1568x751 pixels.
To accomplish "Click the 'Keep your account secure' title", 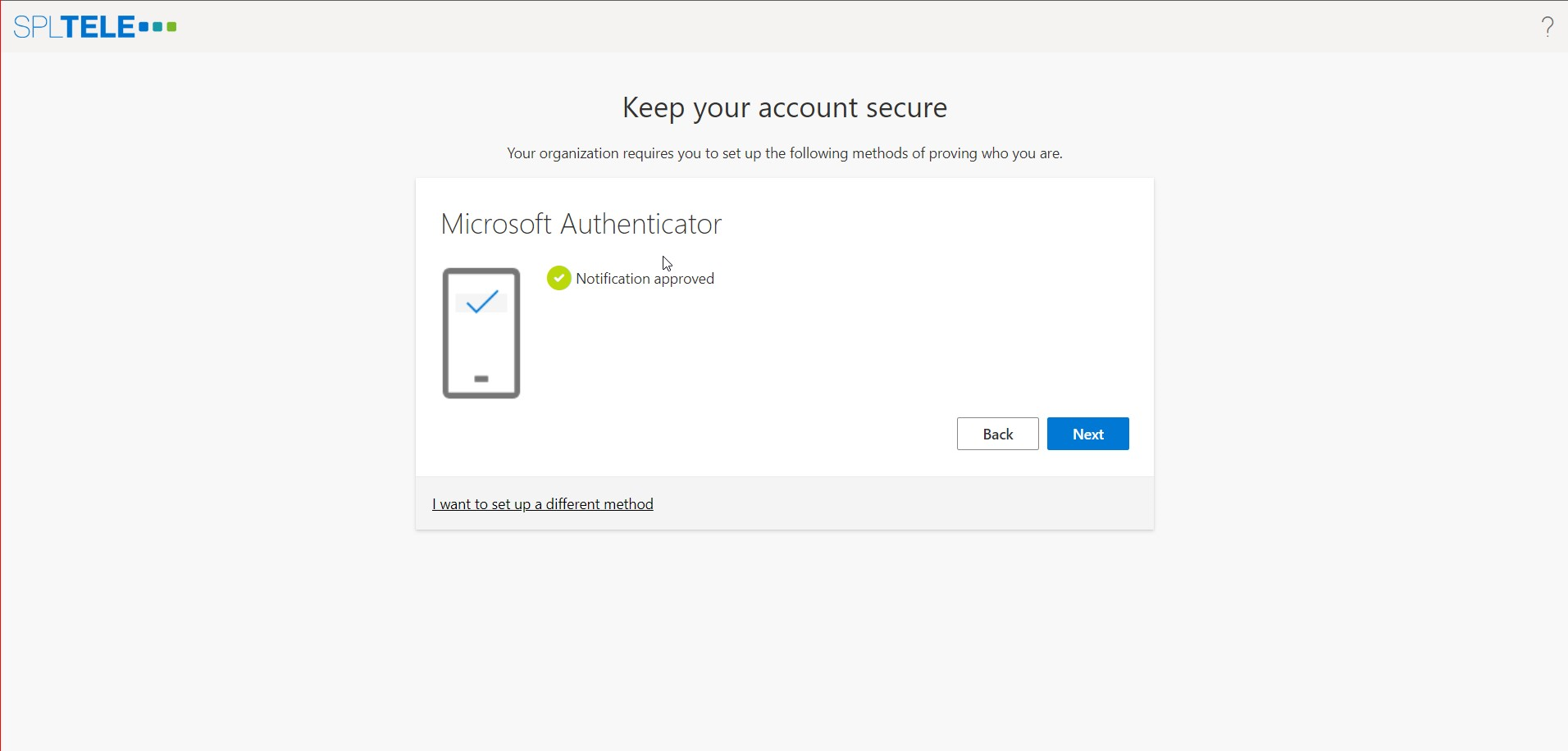I will point(785,108).
